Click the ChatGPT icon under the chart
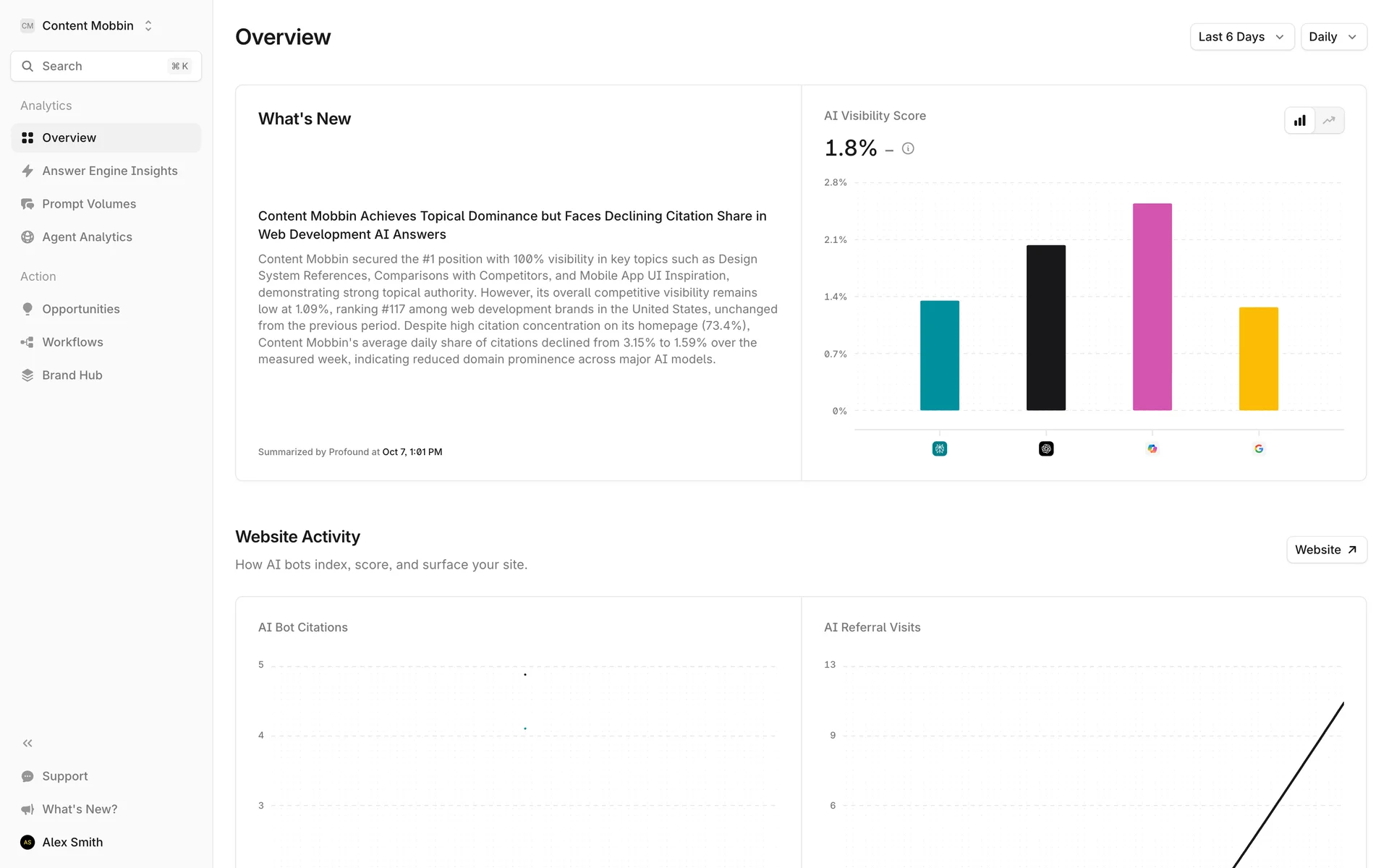 coord(1046,449)
